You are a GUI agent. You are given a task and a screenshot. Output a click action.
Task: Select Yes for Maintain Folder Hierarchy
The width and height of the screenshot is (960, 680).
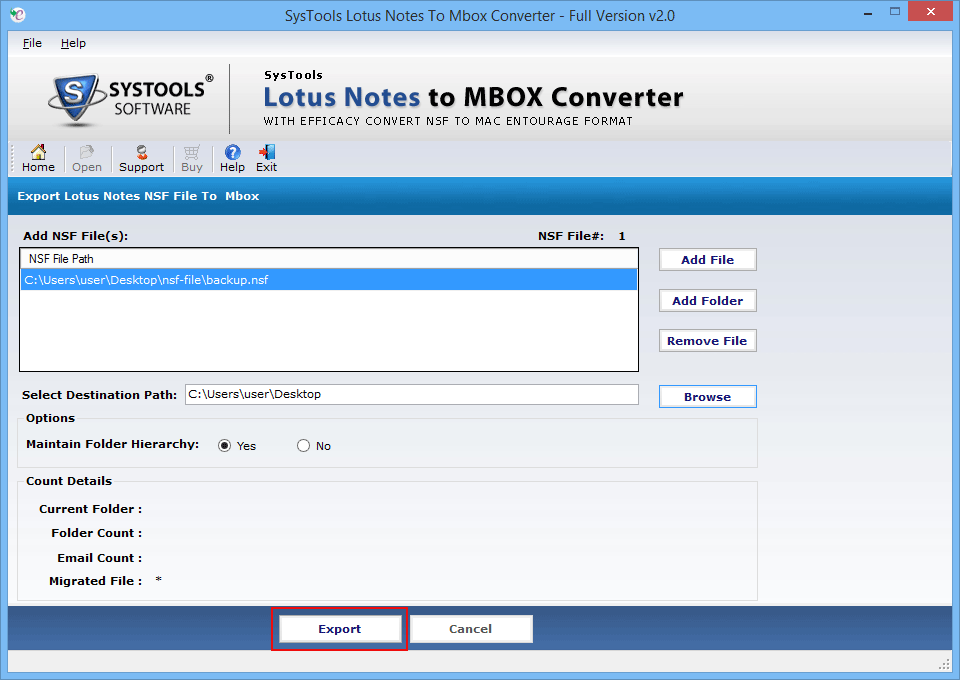click(225, 446)
